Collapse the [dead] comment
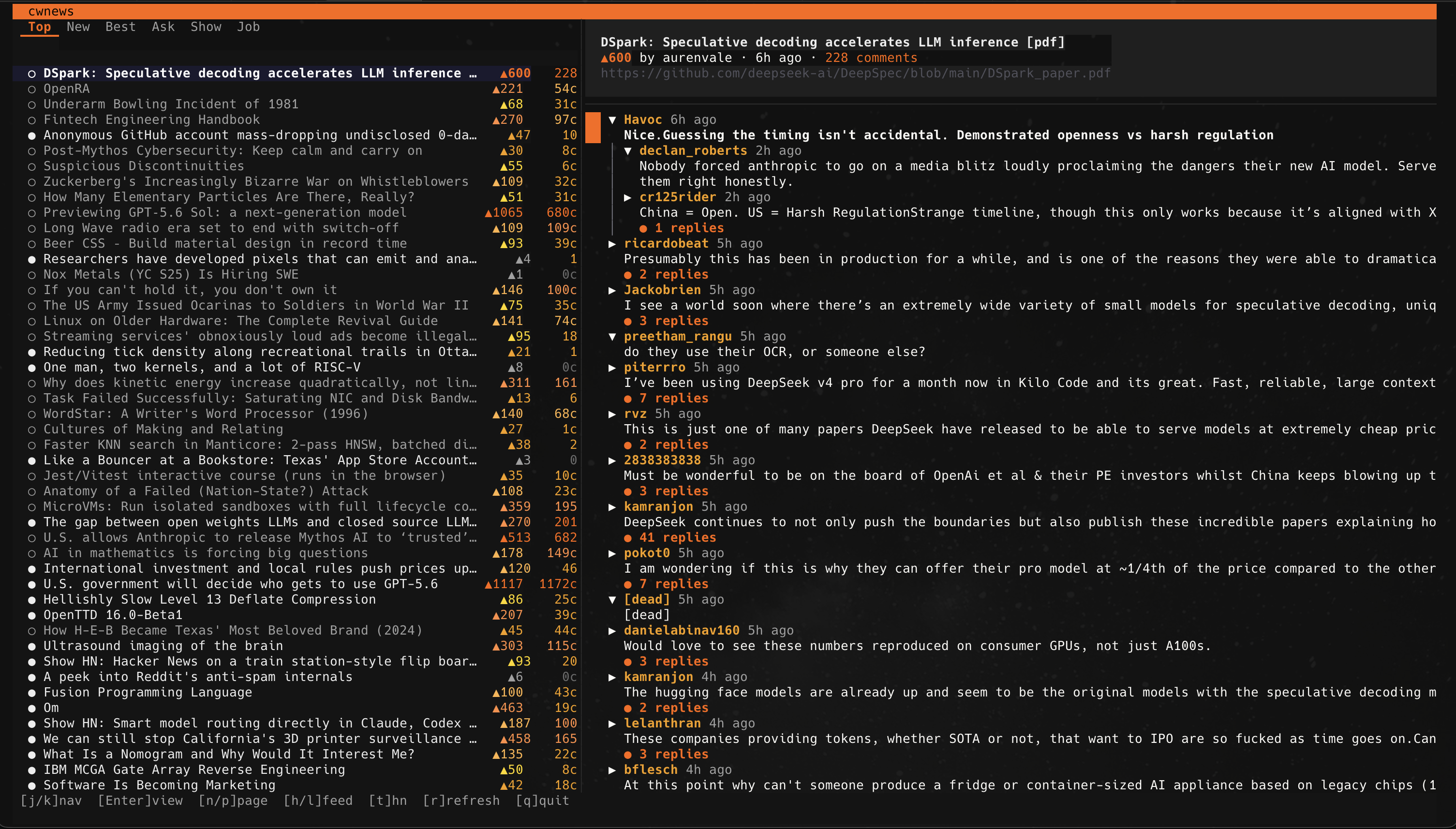The width and height of the screenshot is (1456, 829). (612, 600)
